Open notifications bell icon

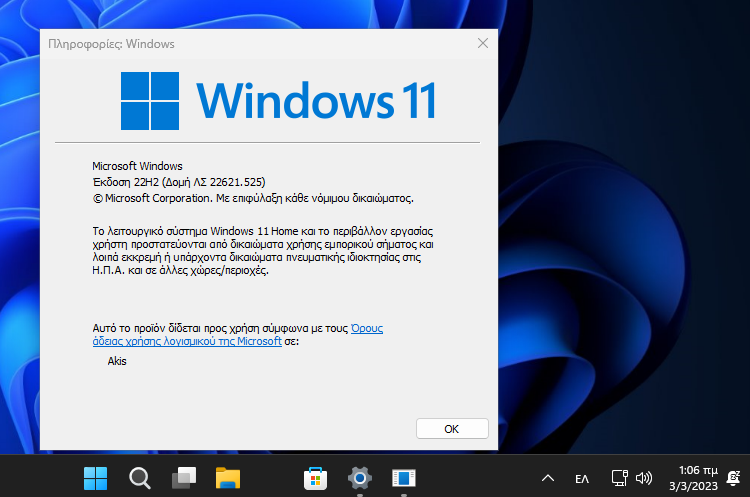pyautogui.click(x=733, y=477)
